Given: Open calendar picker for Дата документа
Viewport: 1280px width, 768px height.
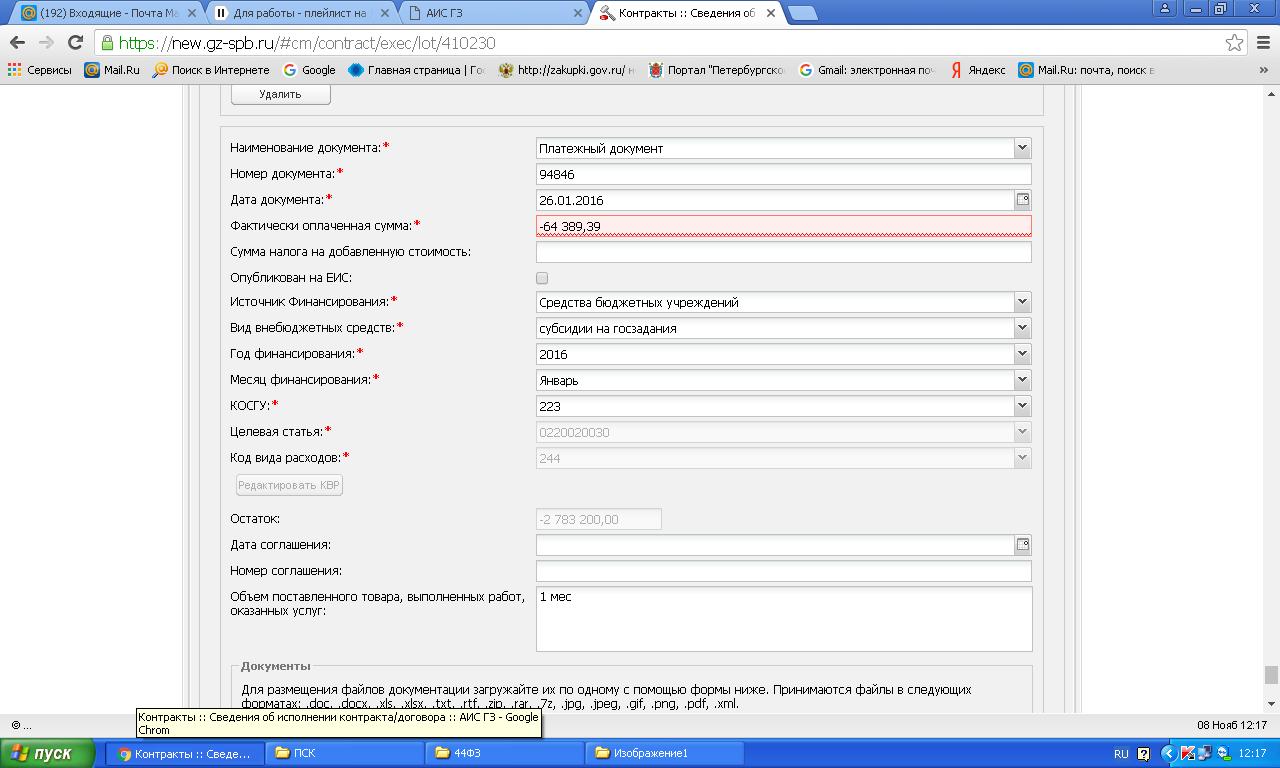Looking at the screenshot, I should pos(1022,200).
